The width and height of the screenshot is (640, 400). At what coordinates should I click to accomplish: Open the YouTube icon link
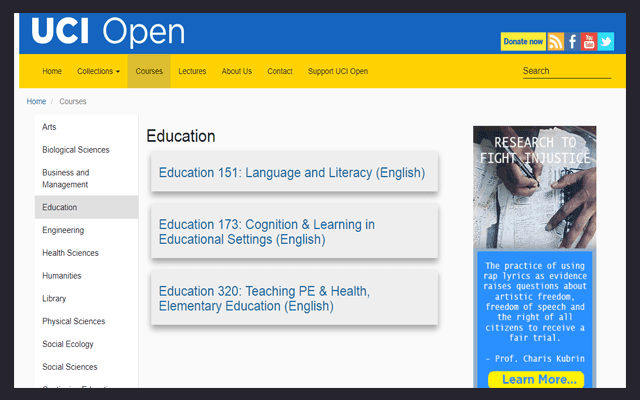point(589,41)
